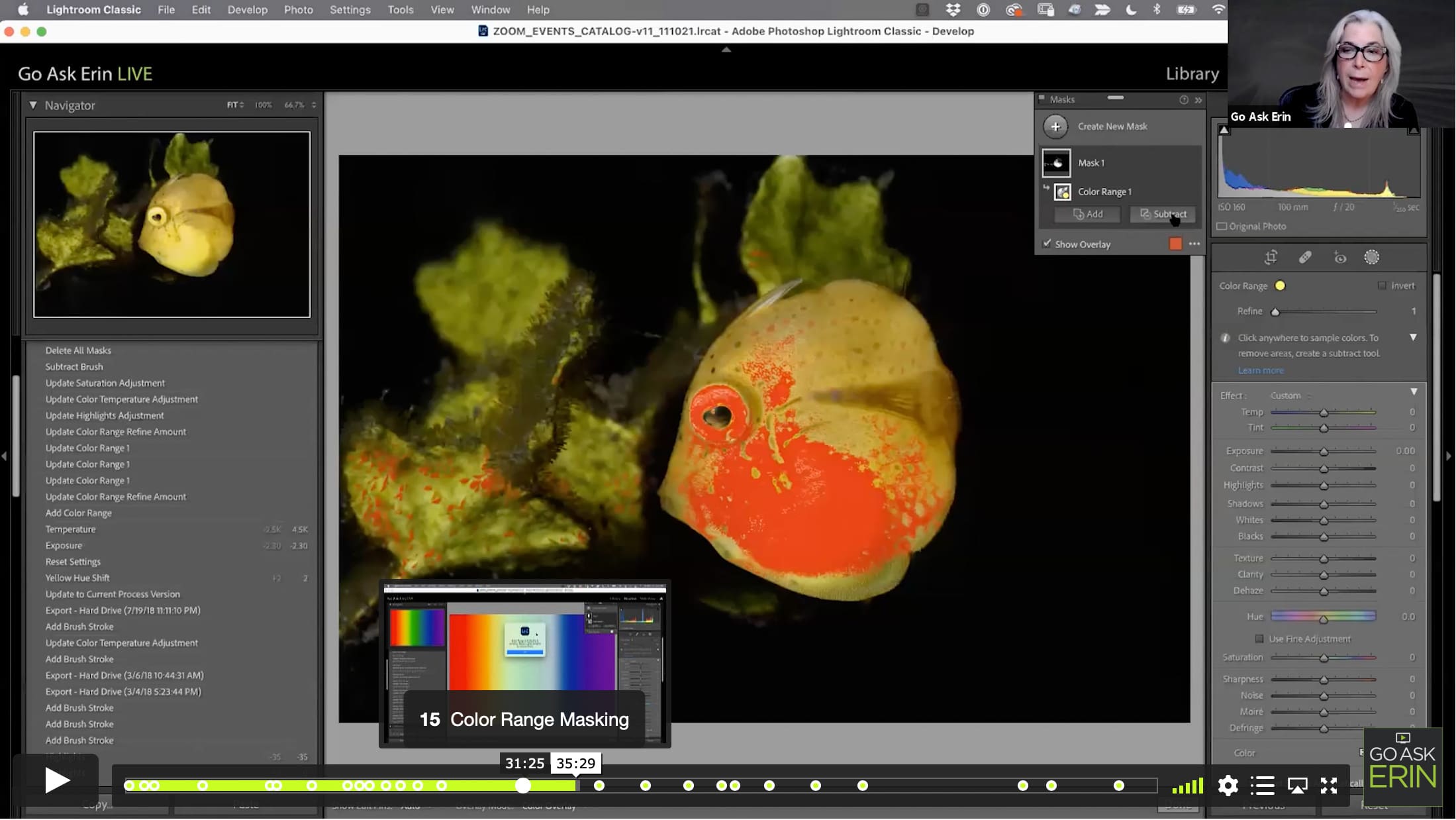Viewport: 1456px width, 820px height.
Task: Toggle the Show Overlay checkbox
Action: coord(1047,244)
